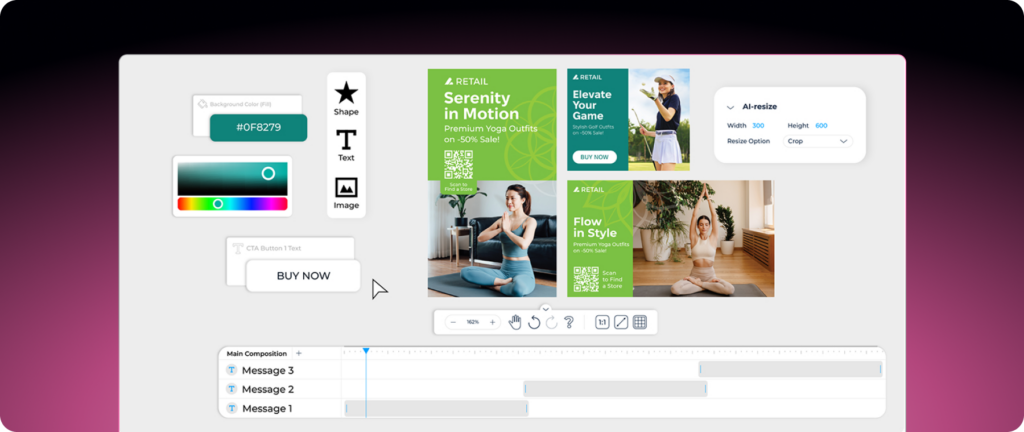The height and width of the screenshot is (432, 1024).
Task: Select the Main Composition tab
Action: click(256, 354)
